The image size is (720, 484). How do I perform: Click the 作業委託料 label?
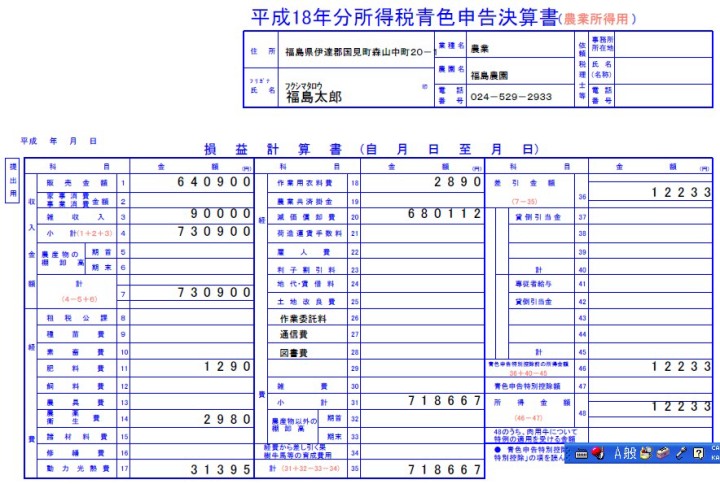point(303,318)
